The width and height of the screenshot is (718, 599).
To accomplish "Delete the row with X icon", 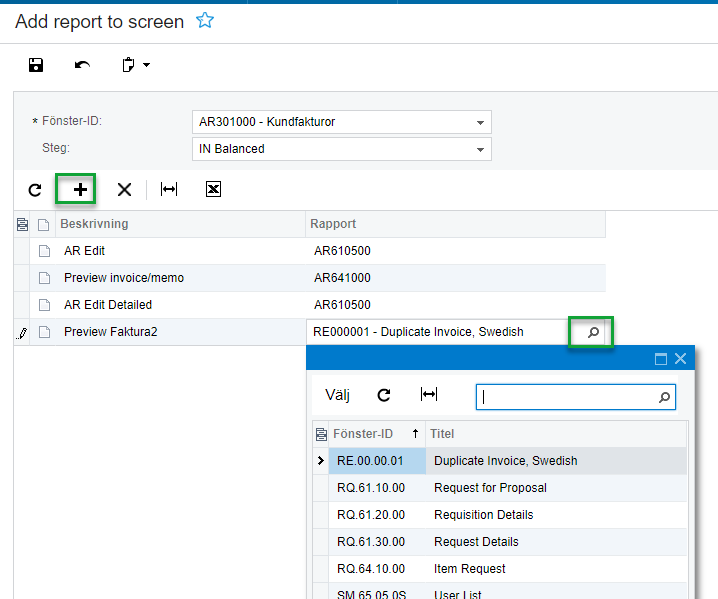I will 124,189.
